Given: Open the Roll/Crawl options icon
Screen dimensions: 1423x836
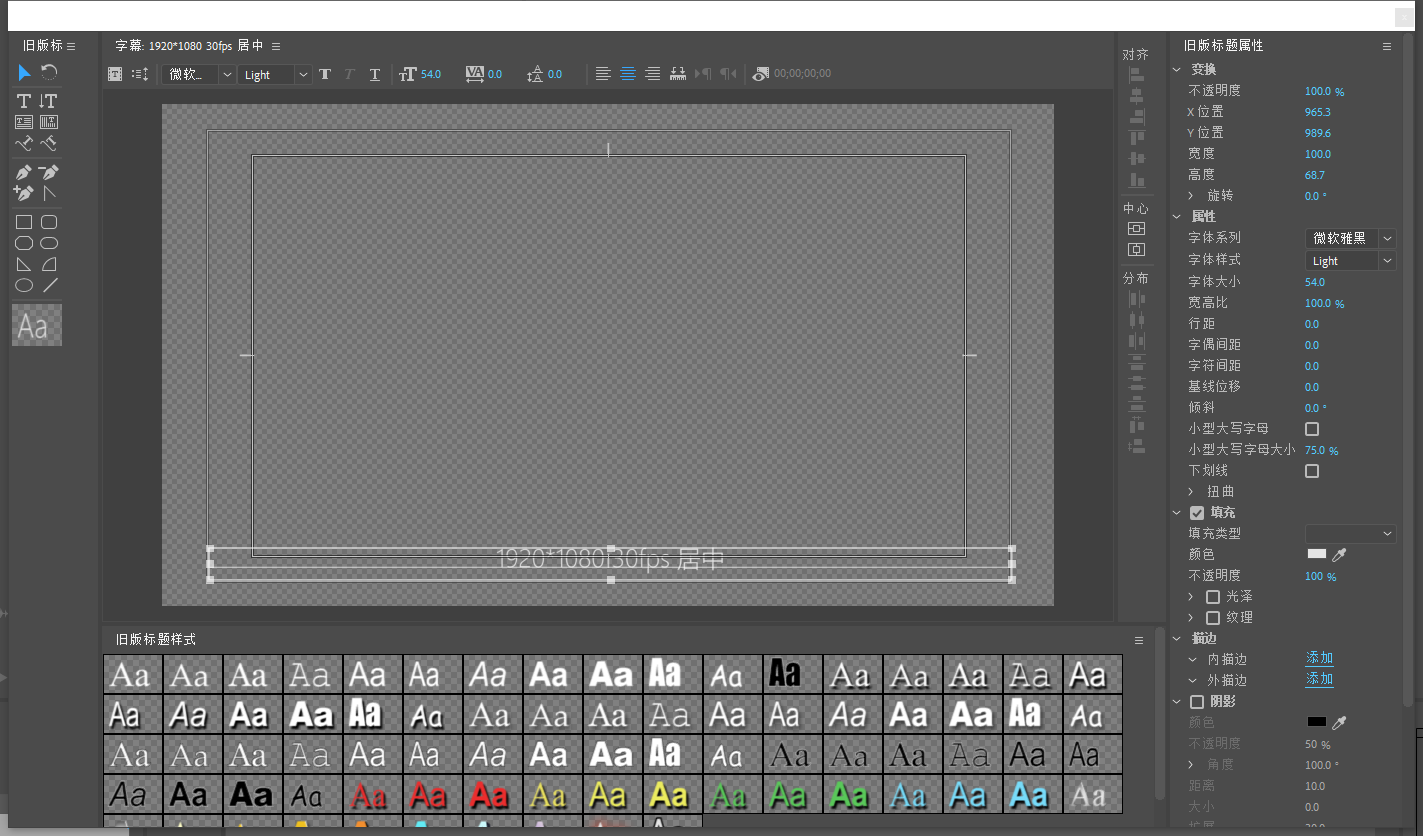Looking at the screenshot, I should [140, 74].
